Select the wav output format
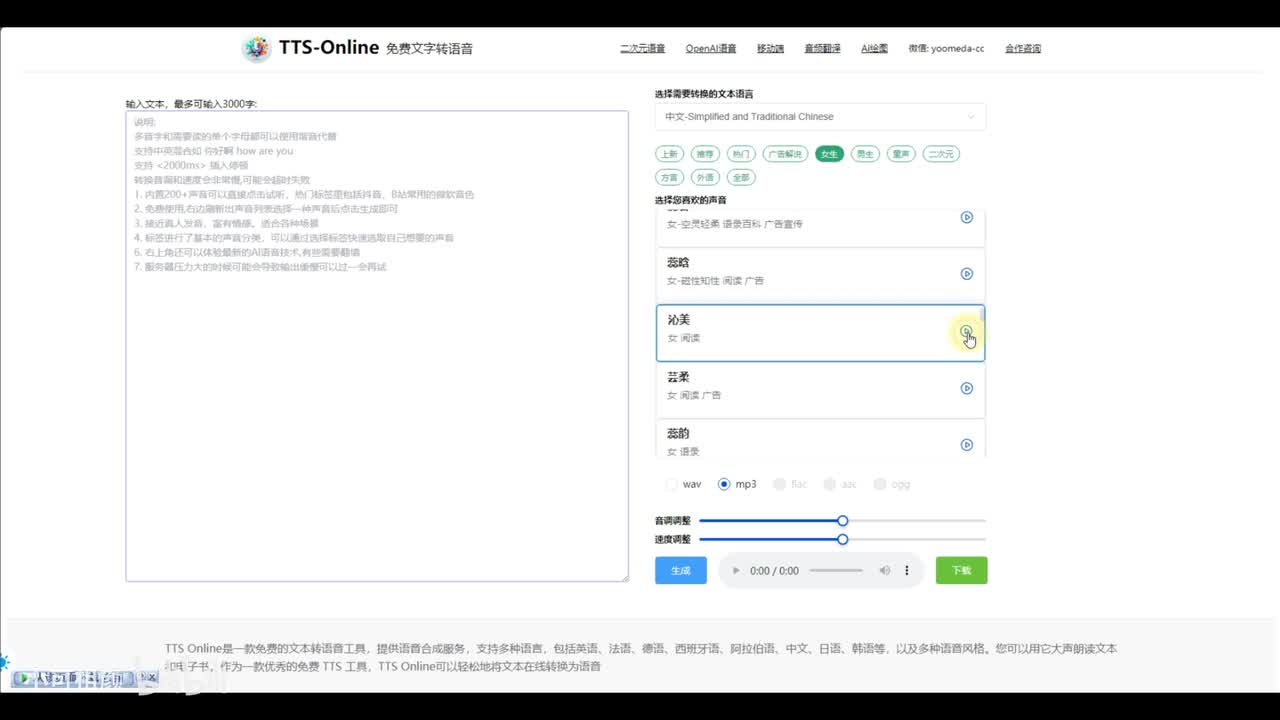The height and width of the screenshot is (720, 1280). [x=671, y=484]
